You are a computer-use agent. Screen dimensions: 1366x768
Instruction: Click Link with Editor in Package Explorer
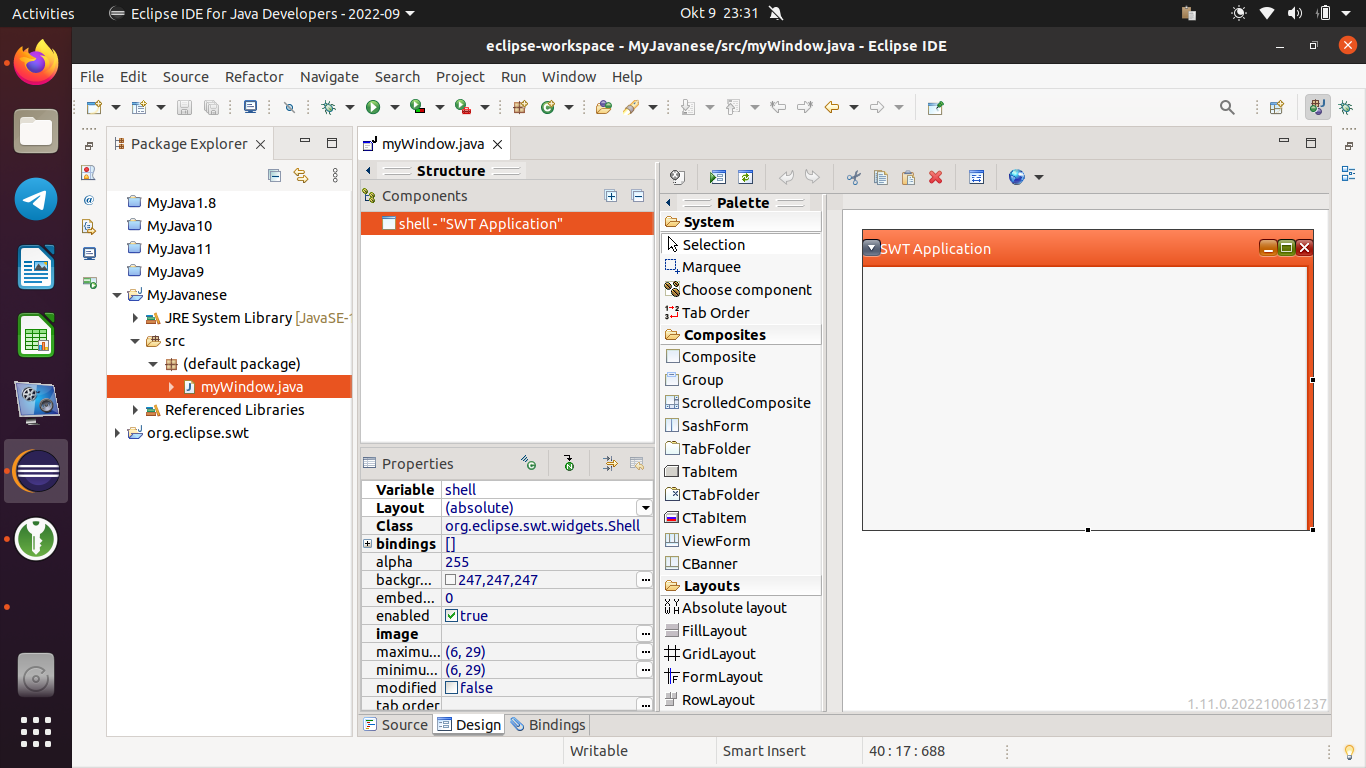click(x=301, y=175)
